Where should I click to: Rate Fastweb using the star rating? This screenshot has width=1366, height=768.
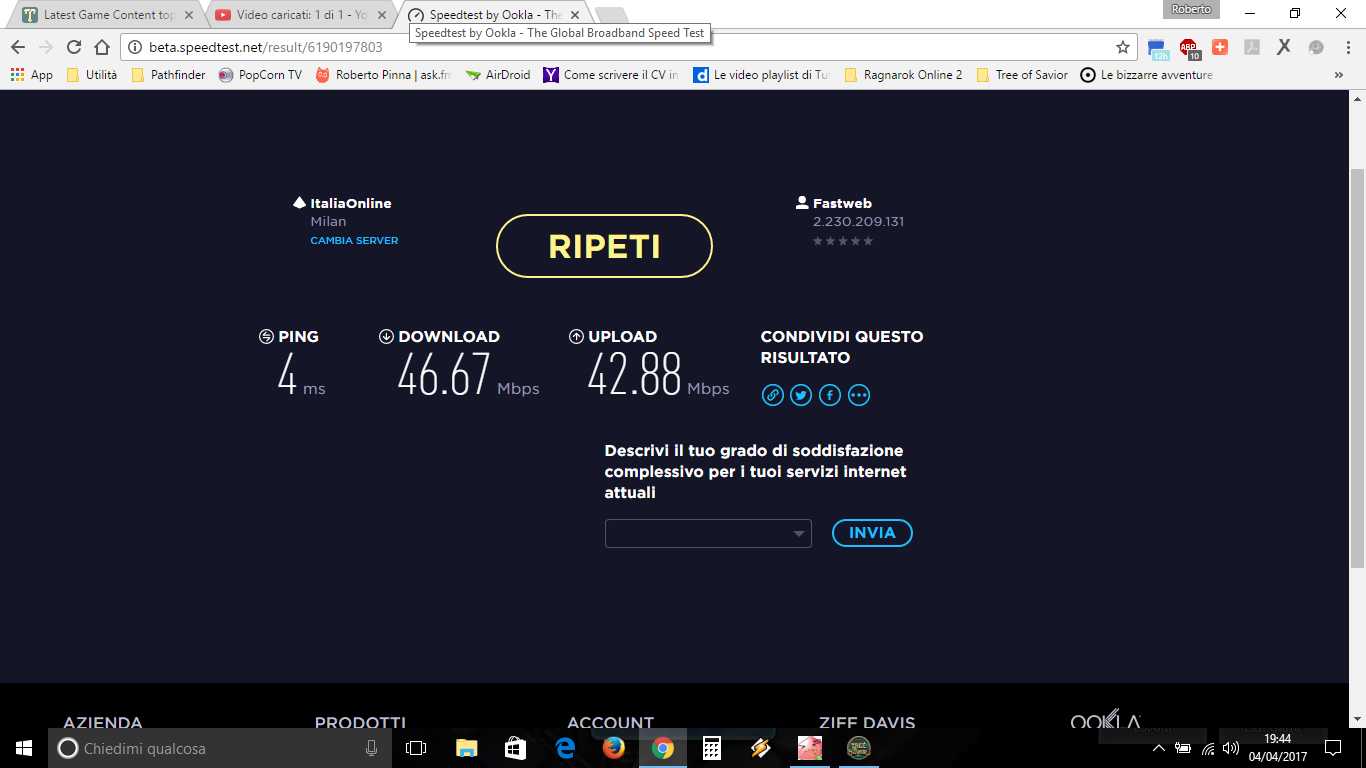[842, 241]
